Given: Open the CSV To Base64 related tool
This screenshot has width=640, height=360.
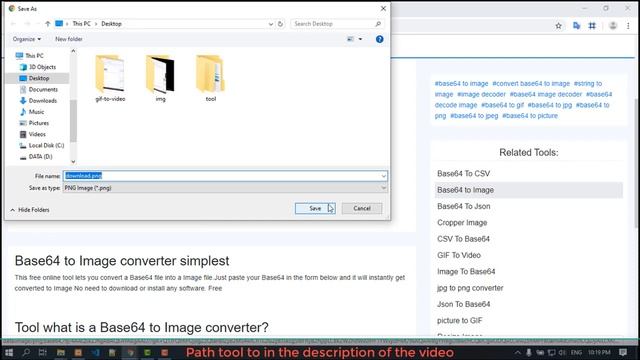Looking at the screenshot, I should 463,239.
